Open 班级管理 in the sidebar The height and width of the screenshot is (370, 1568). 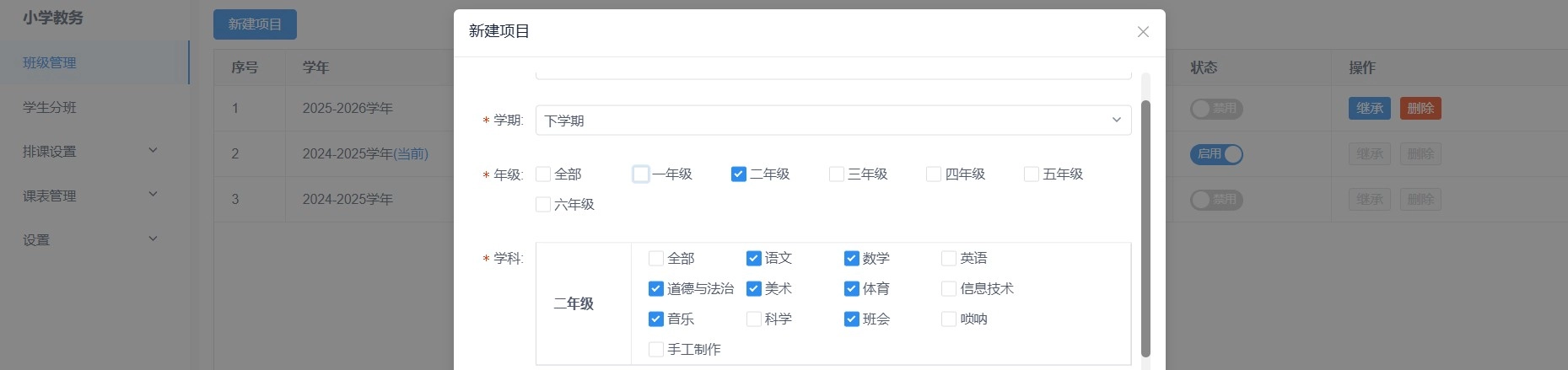[x=50, y=63]
